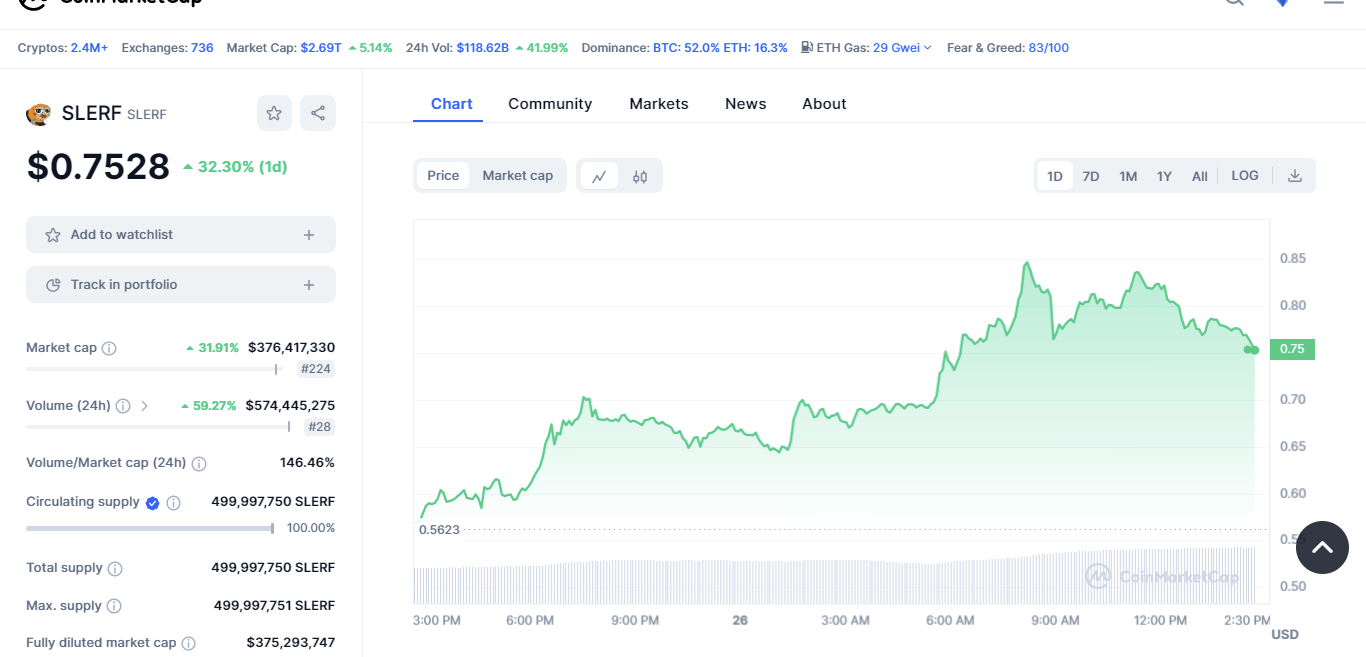Click the Market cap rank progress bar
1366x657 pixels.
click(x=154, y=369)
